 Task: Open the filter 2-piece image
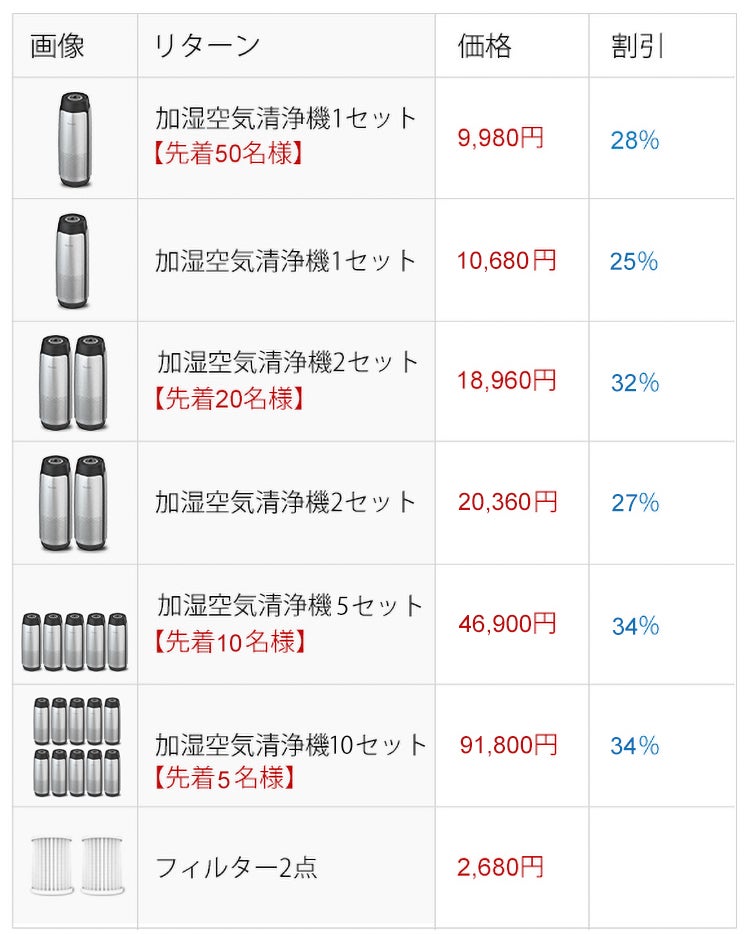74,866
